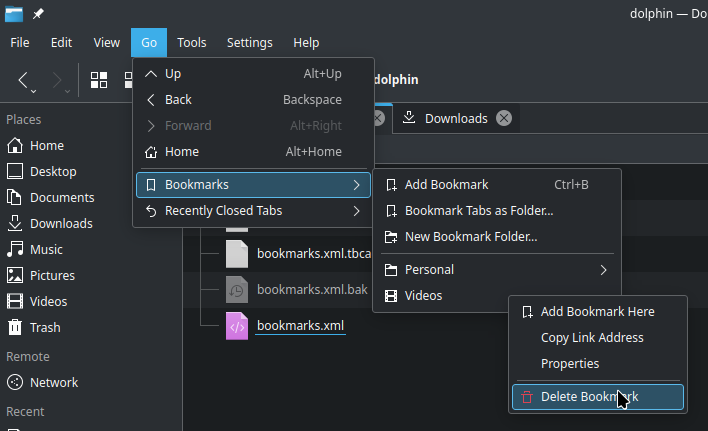Toggle the pin window icon

pyautogui.click(x=38, y=14)
